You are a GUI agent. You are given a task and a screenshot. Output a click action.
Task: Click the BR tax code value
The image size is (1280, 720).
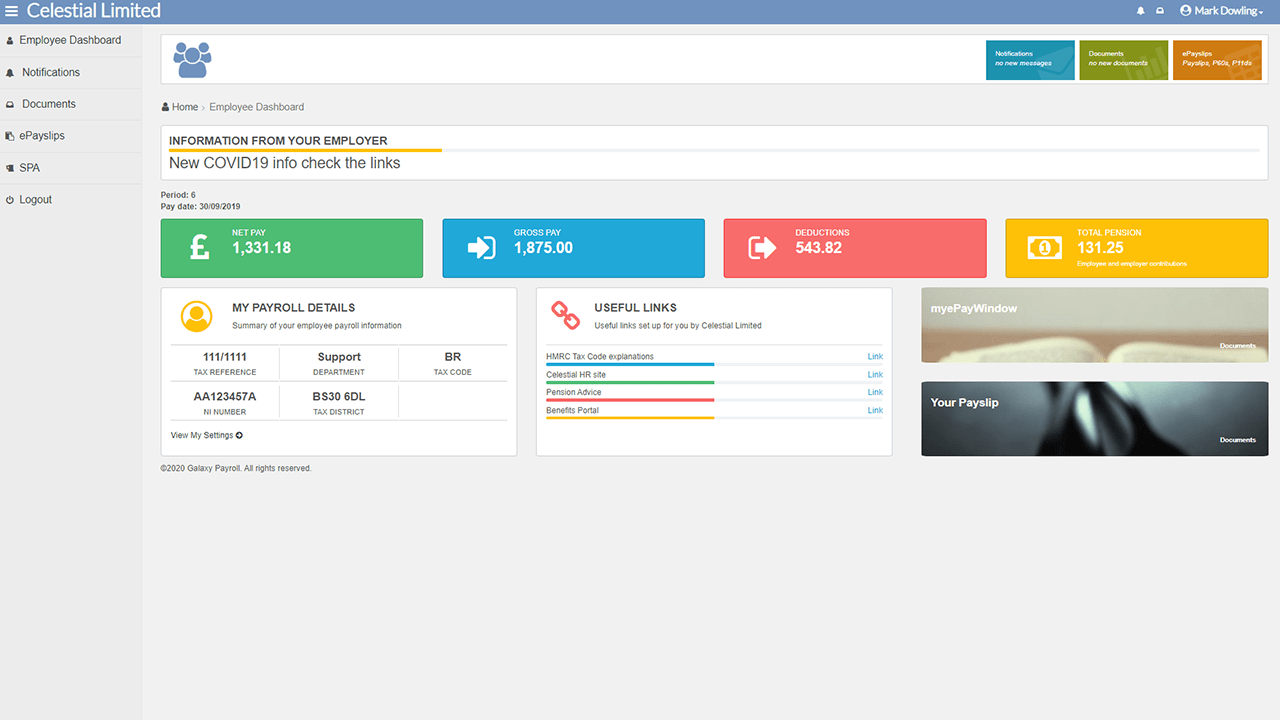(x=453, y=357)
